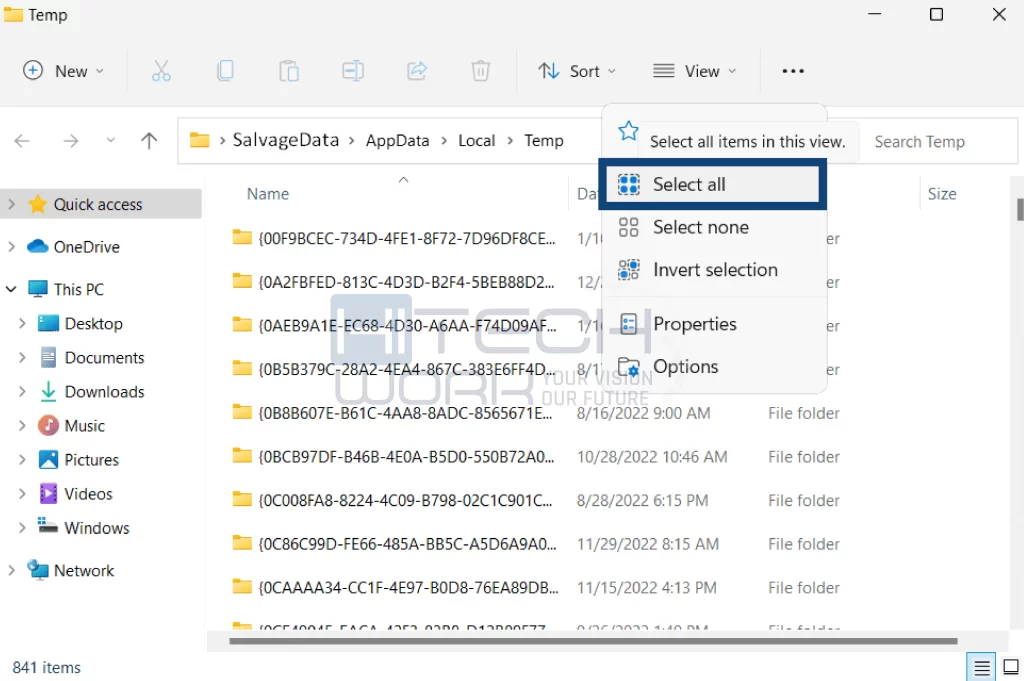Go forward with the right arrow
Screen dimensions: 1024x681
(71, 140)
